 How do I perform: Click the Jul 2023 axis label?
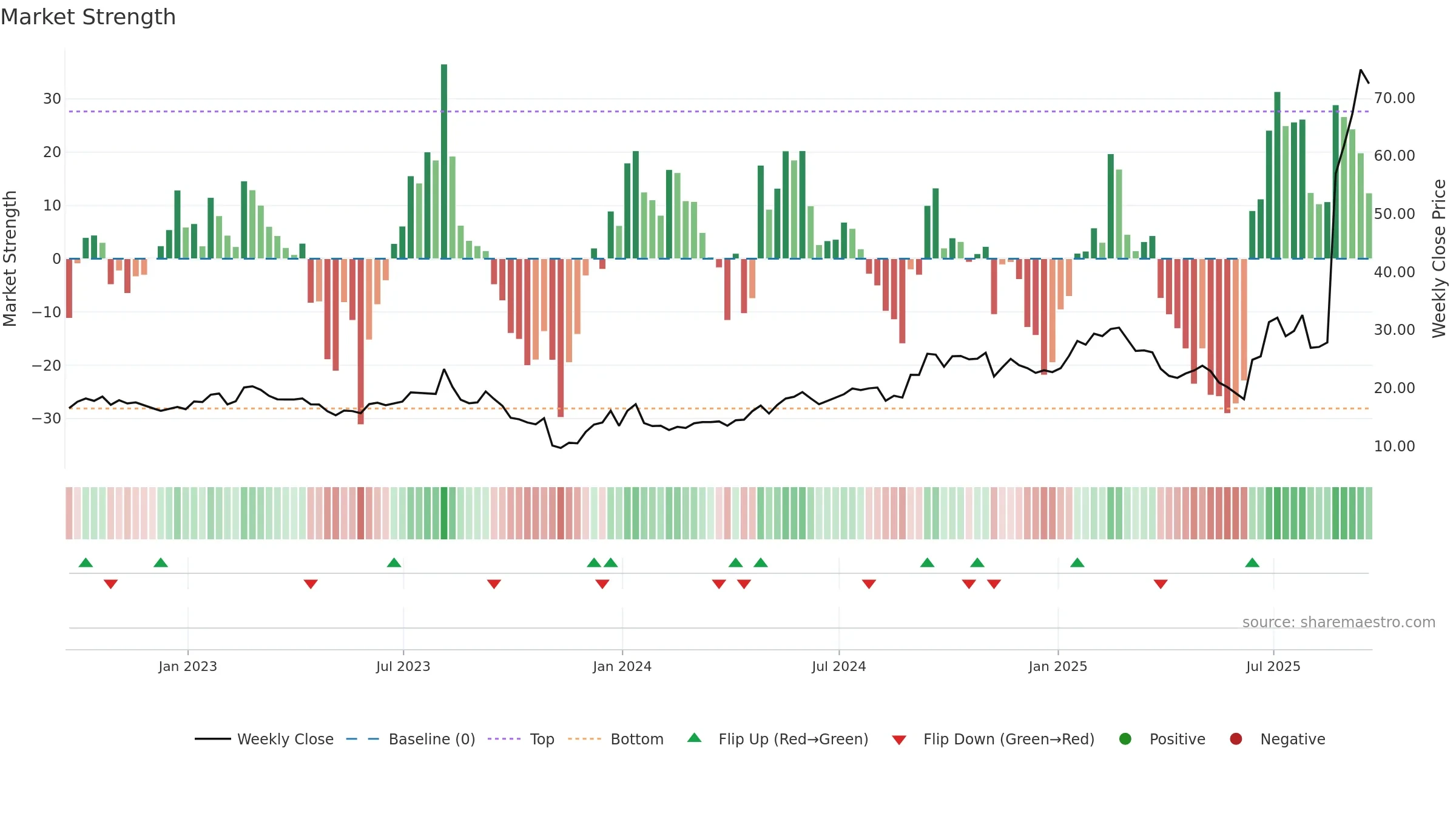pos(403,666)
